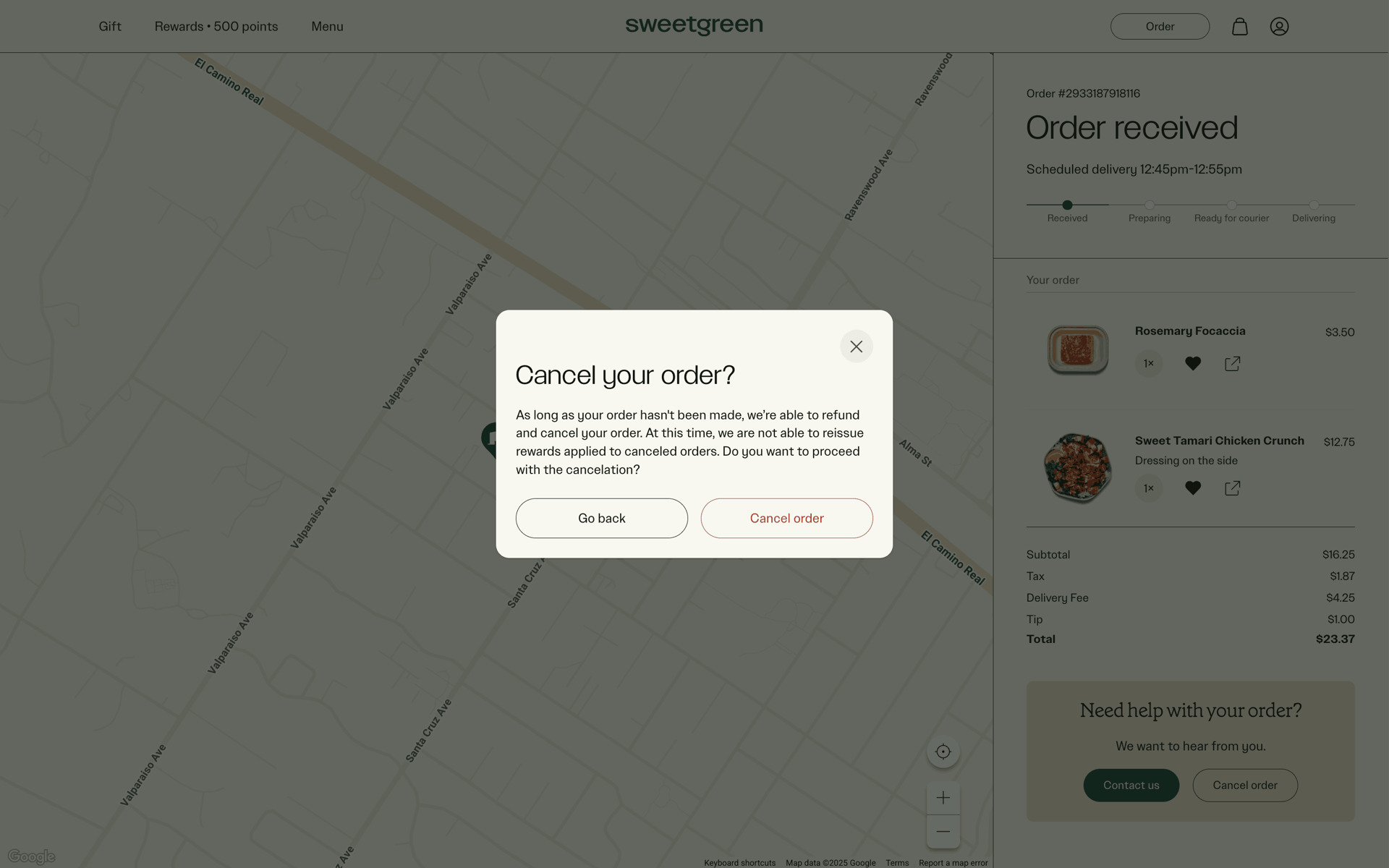Viewport: 1389px width, 868px height.
Task: Open map Keyboard shortcuts link
Action: coord(739,863)
